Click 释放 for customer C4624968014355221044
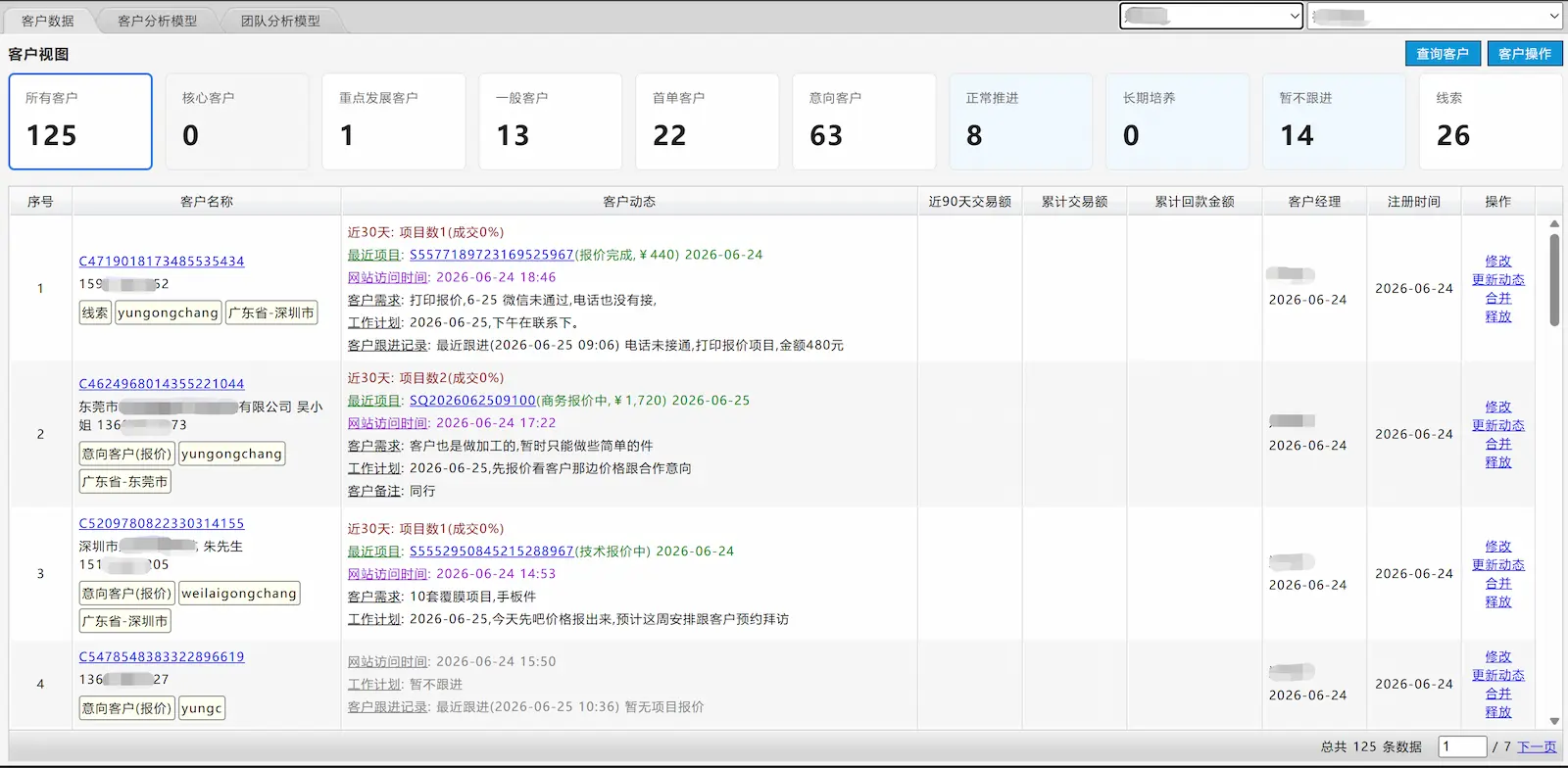Image resolution: width=1568 pixels, height=768 pixels. point(1497,462)
